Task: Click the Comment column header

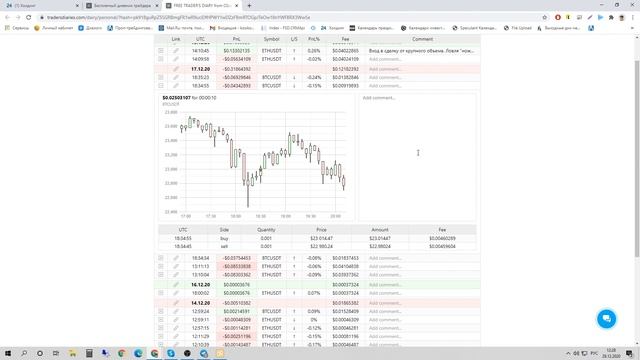Action: pyautogui.click(x=422, y=39)
